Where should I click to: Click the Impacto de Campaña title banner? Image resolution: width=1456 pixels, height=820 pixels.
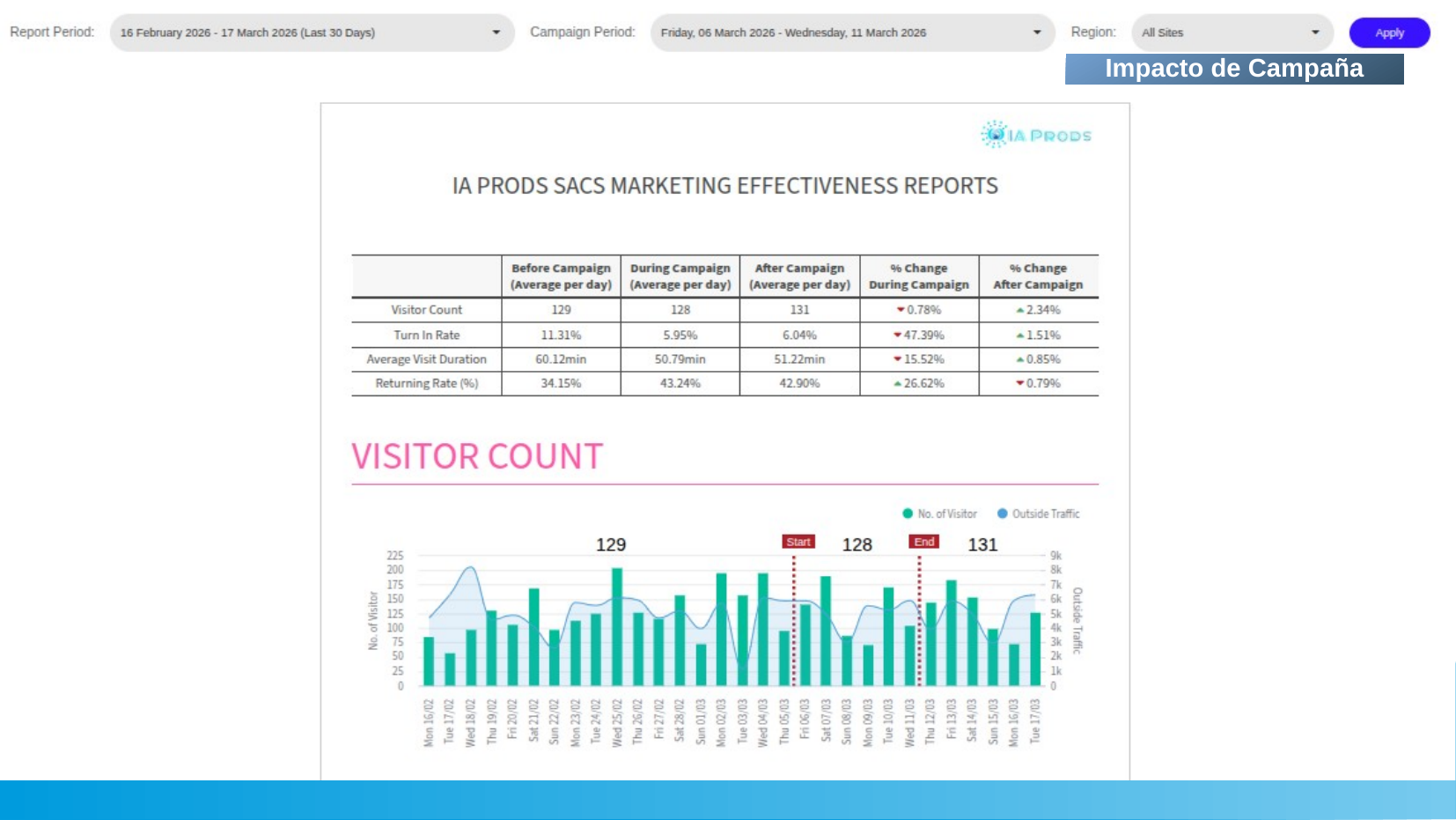tap(1234, 69)
